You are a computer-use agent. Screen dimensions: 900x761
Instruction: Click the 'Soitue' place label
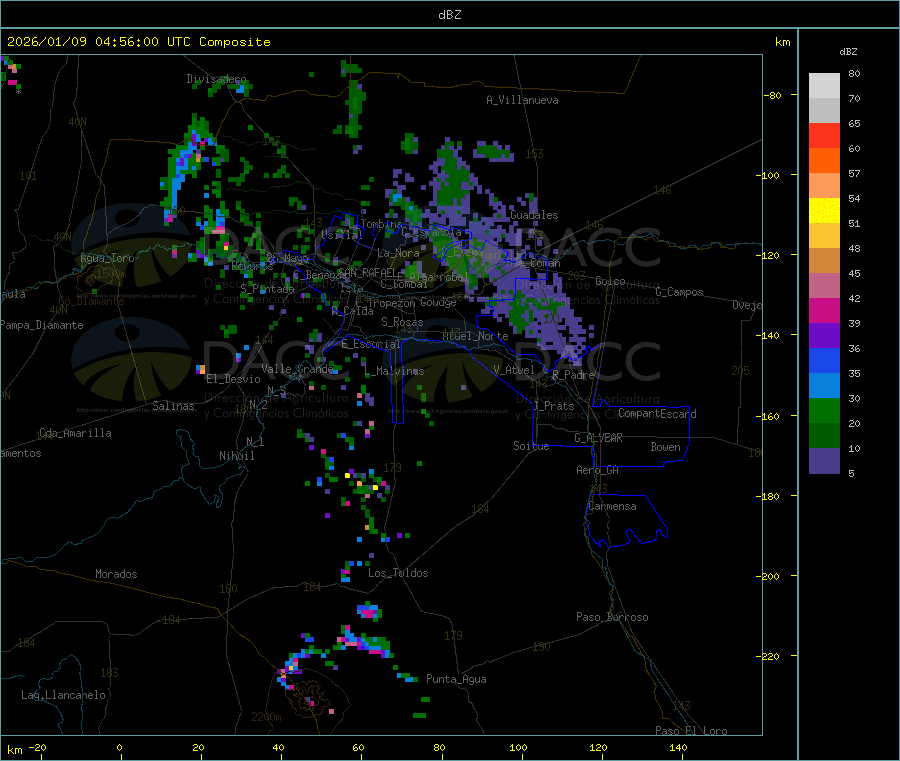pyautogui.click(x=531, y=446)
